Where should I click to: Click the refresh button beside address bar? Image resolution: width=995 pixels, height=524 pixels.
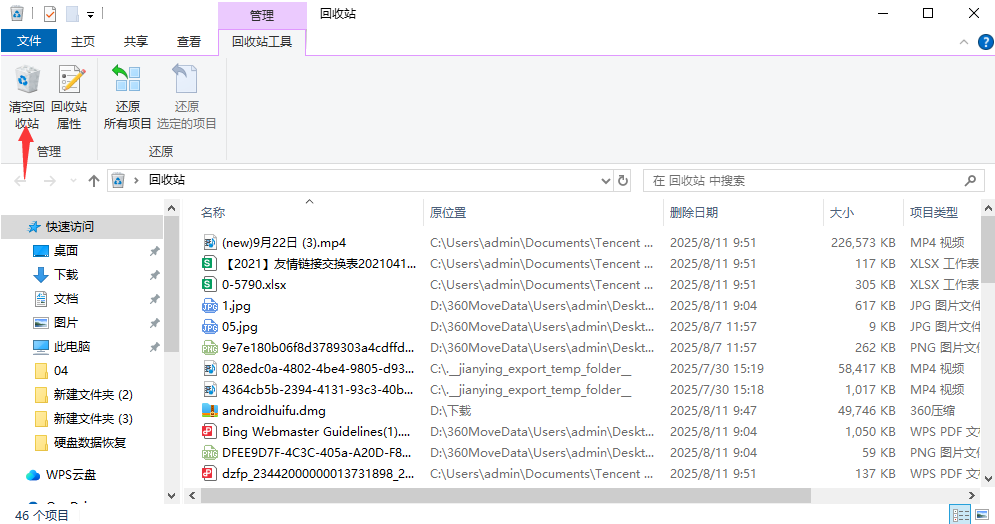(624, 181)
